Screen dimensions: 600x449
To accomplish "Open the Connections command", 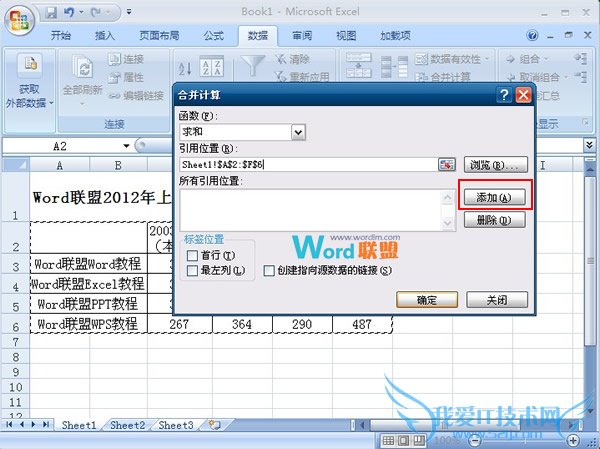I will coord(126,59).
